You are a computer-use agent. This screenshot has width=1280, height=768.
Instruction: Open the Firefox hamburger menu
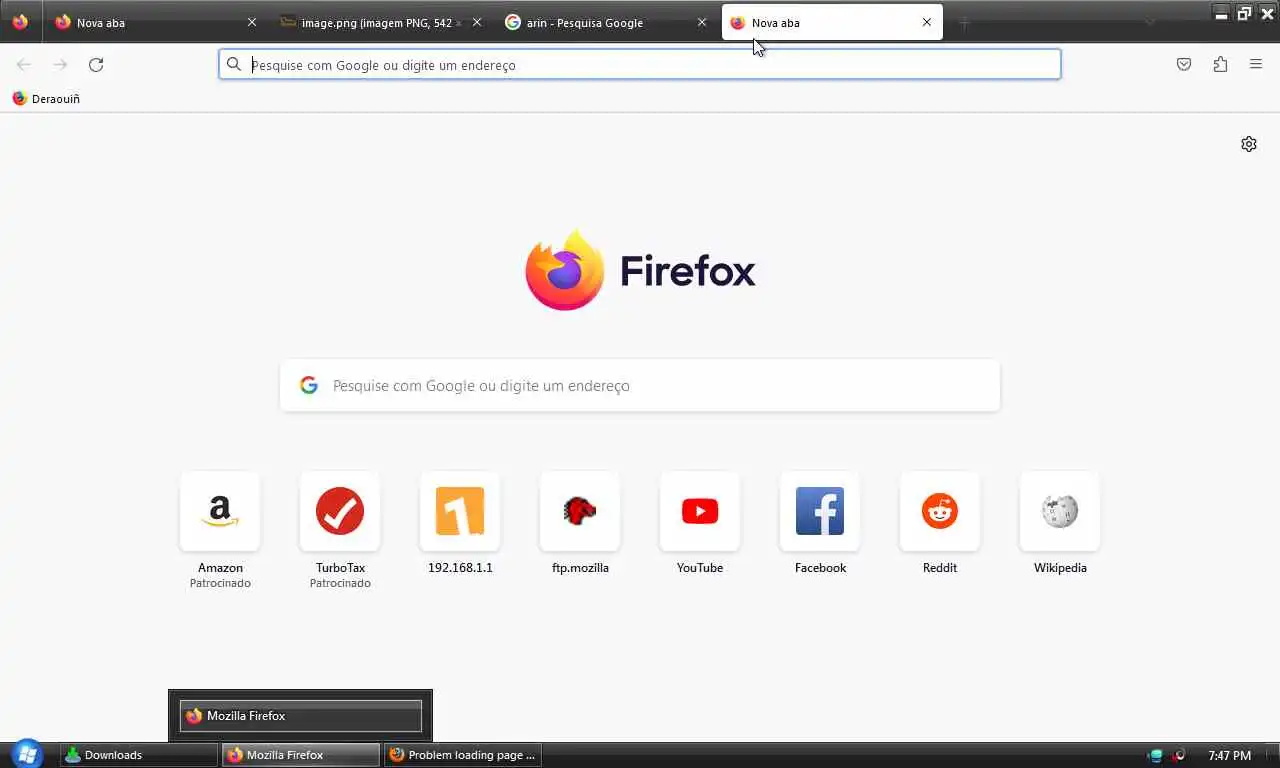coord(1256,65)
